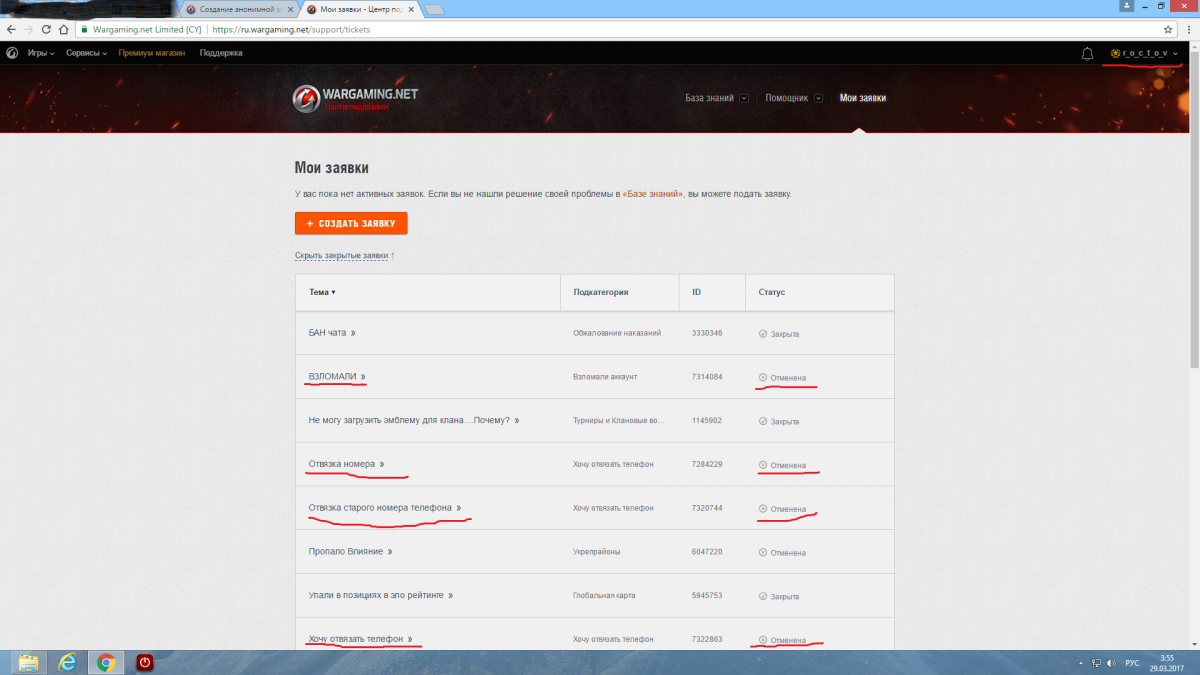Open Chrome profile person icon
Image resolution: width=1200 pixels, height=675 pixels.
coord(1128,6)
